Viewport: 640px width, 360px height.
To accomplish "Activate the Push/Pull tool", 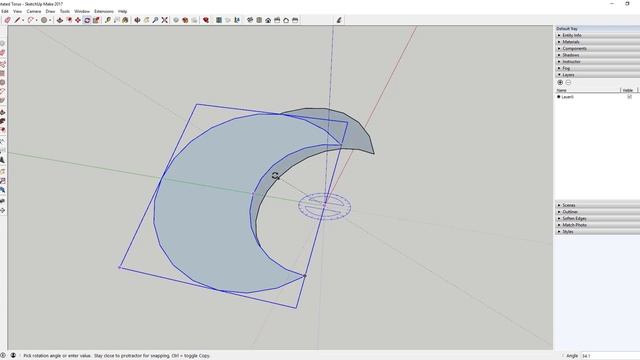I will click(x=60, y=20).
